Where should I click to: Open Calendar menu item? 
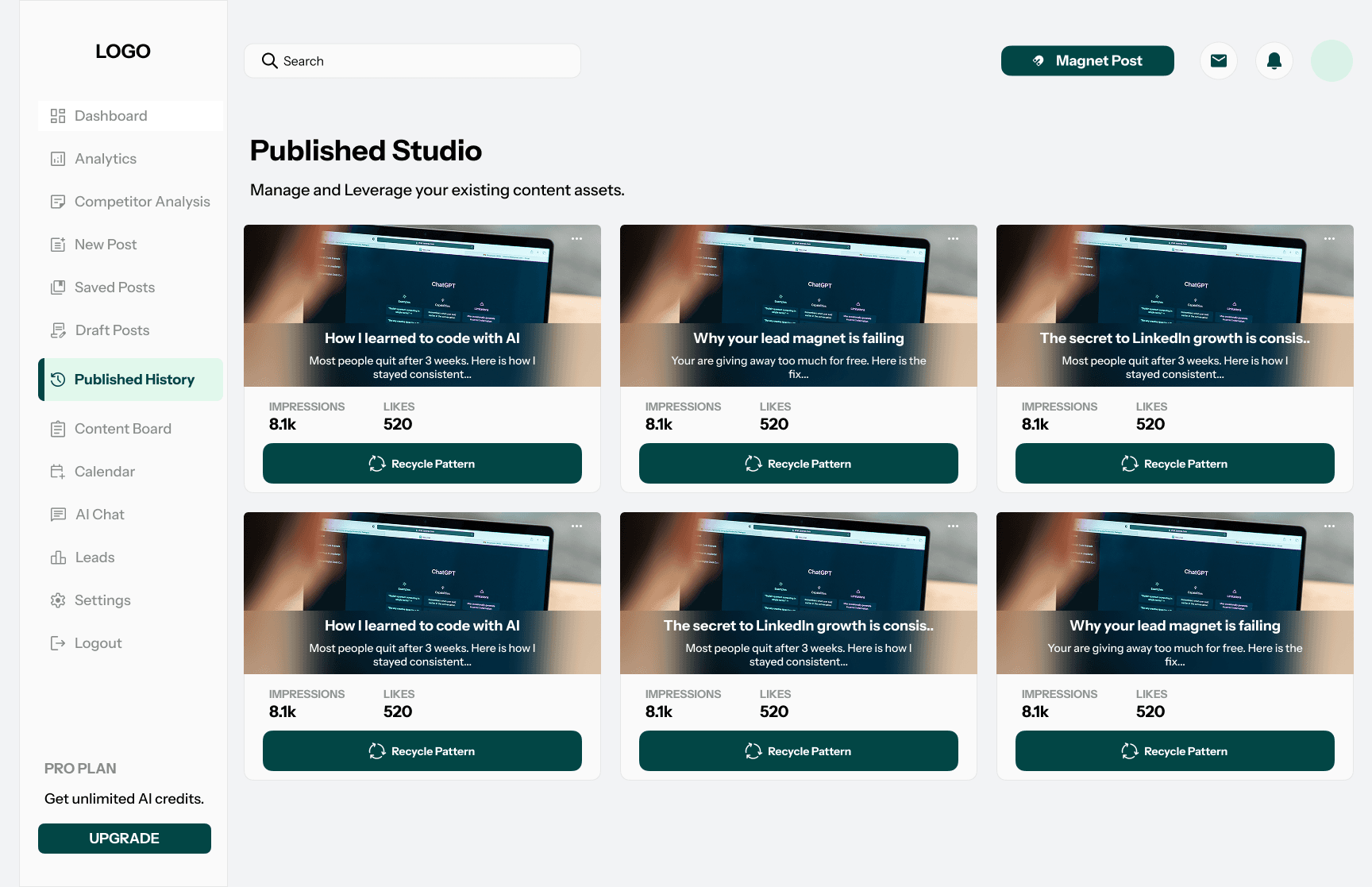pos(130,472)
